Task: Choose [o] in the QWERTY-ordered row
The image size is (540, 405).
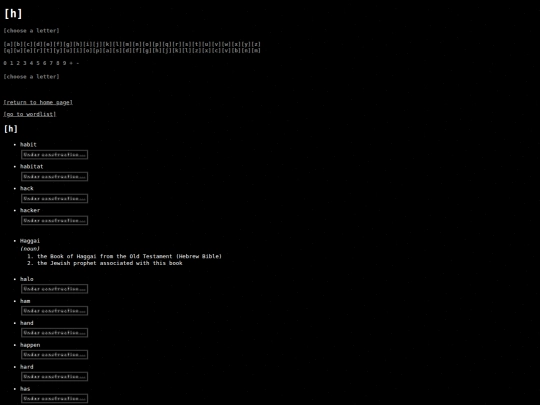Action: pyautogui.click(x=87, y=51)
